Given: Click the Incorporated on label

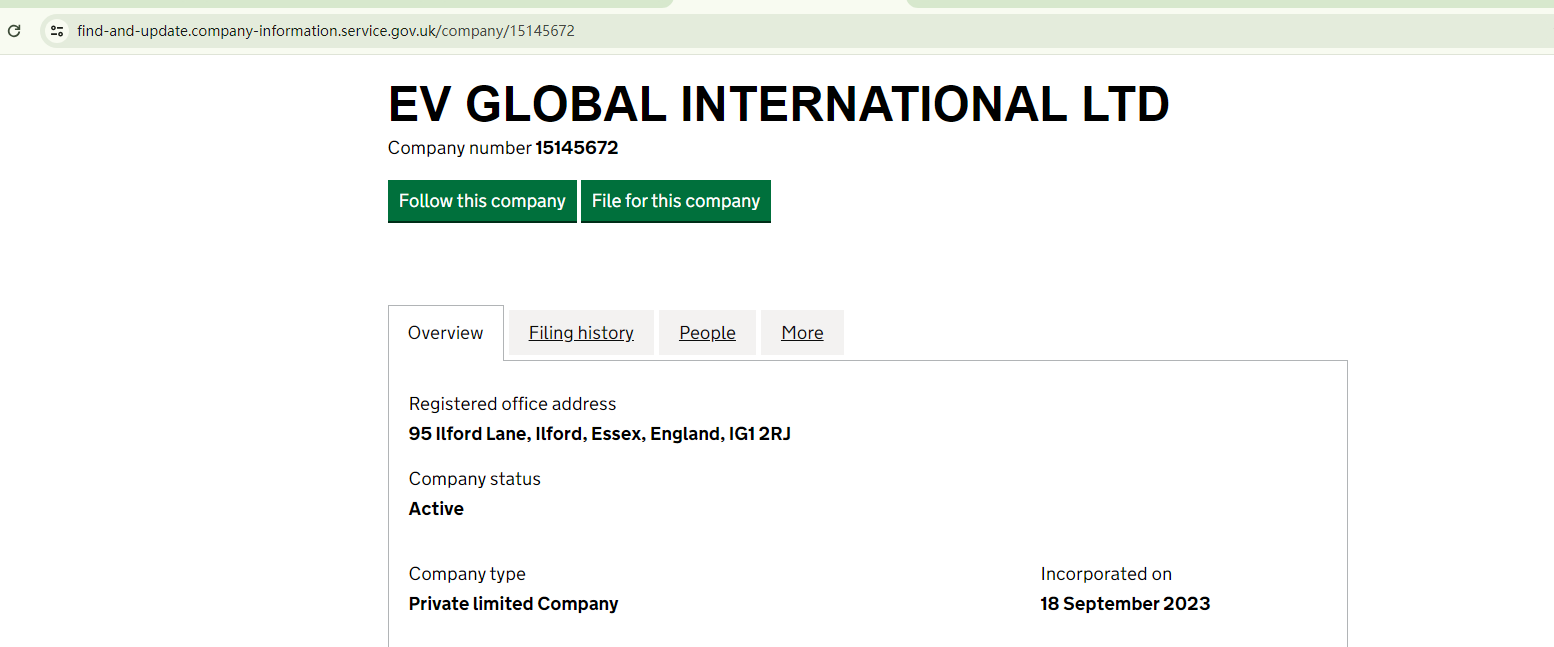Looking at the screenshot, I should tap(1106, 574).
